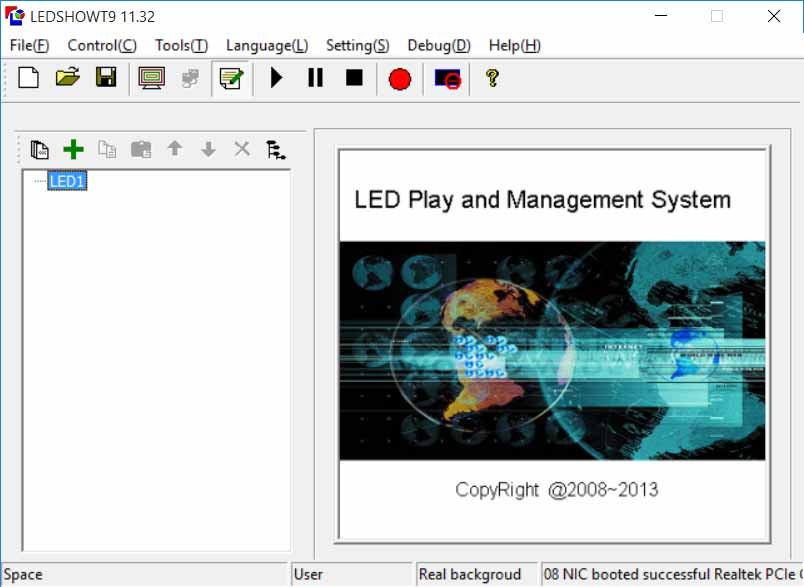Image resolution: width=804 pixels, height=587 pixels.
Task: Open the Setting menu
Action: 357,45
